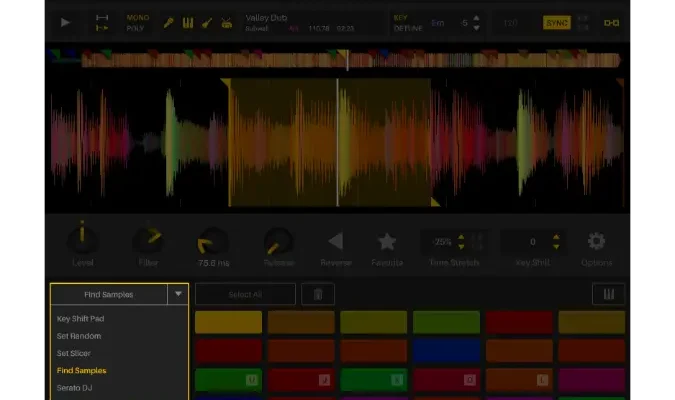This screenshot has width=675, height=400.
Task: Click the Level knob
Action: (x=82, y=239)
